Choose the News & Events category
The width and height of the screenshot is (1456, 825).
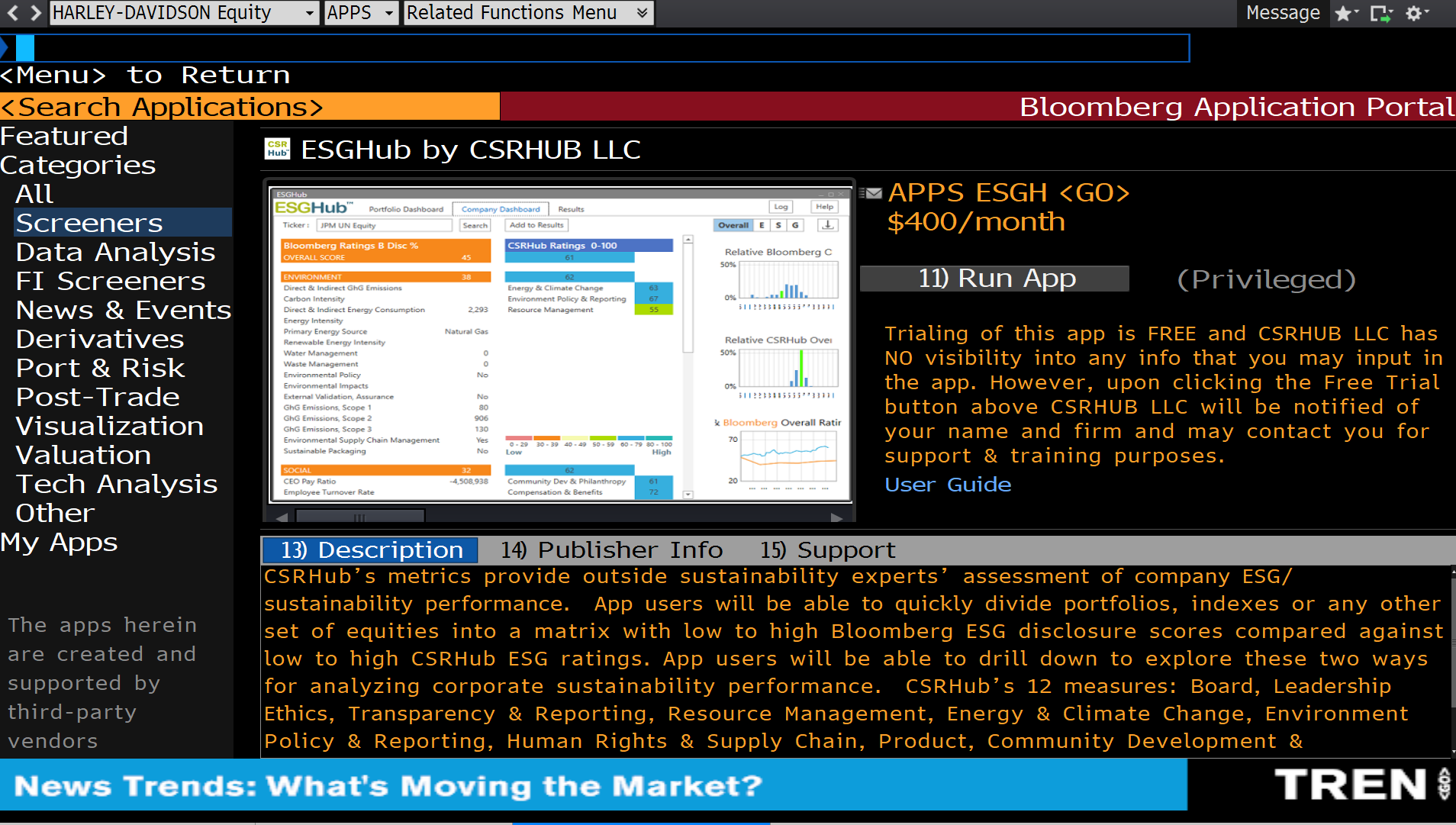(x=123, y=310)
